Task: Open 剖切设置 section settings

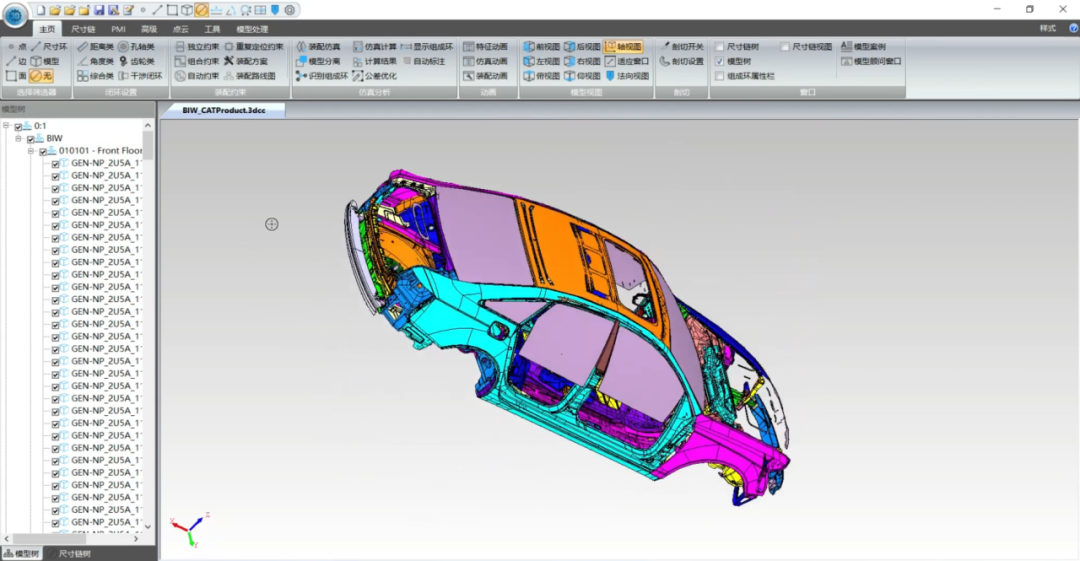Action: click(682, 61)
